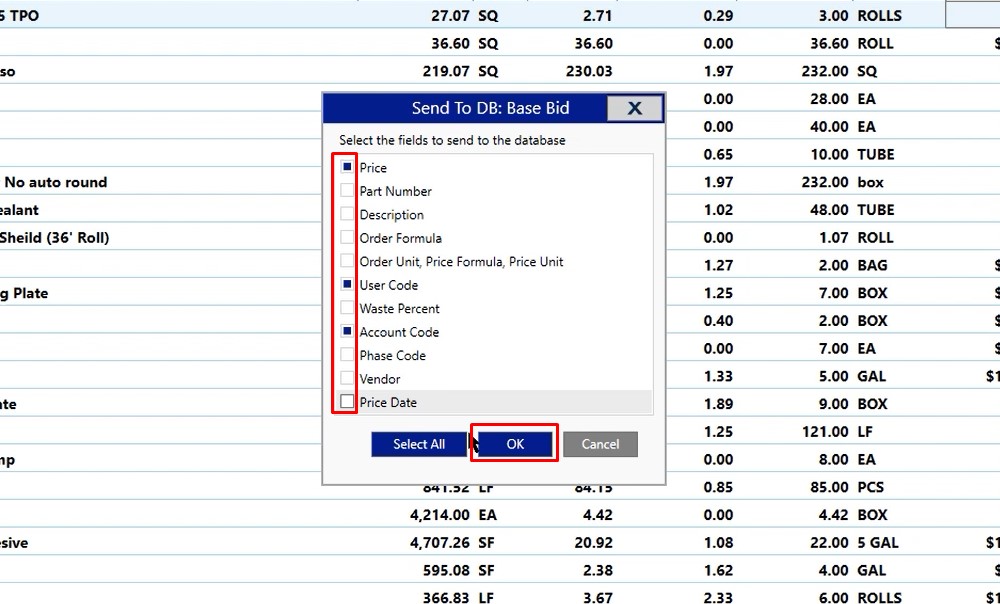Image resolution: width=1000 pixels, height=604 pixels.
Task: Uncheck the Price checkbox
Action: click(x=347, y=167)
